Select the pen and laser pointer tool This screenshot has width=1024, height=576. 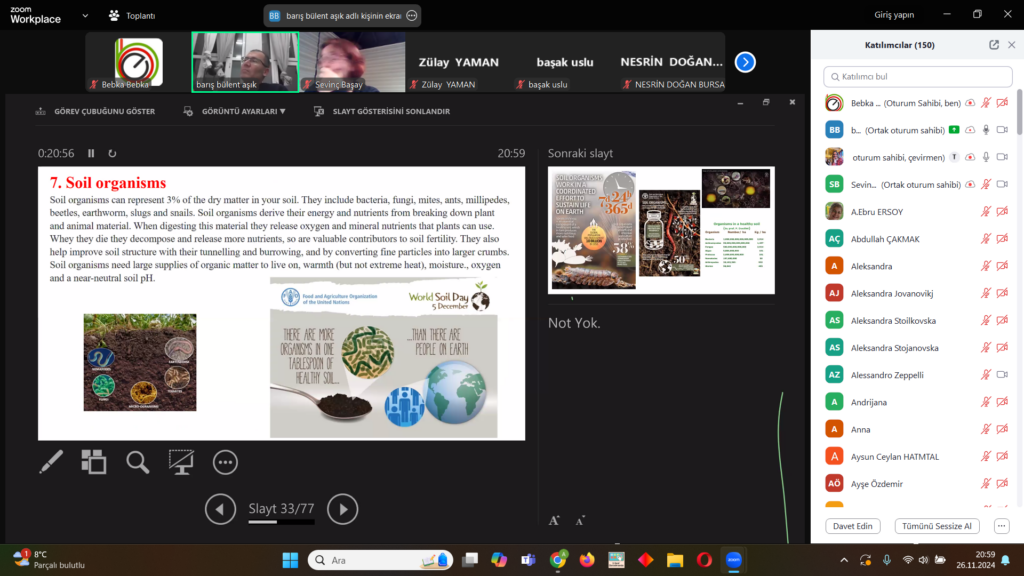coord(51,461)
